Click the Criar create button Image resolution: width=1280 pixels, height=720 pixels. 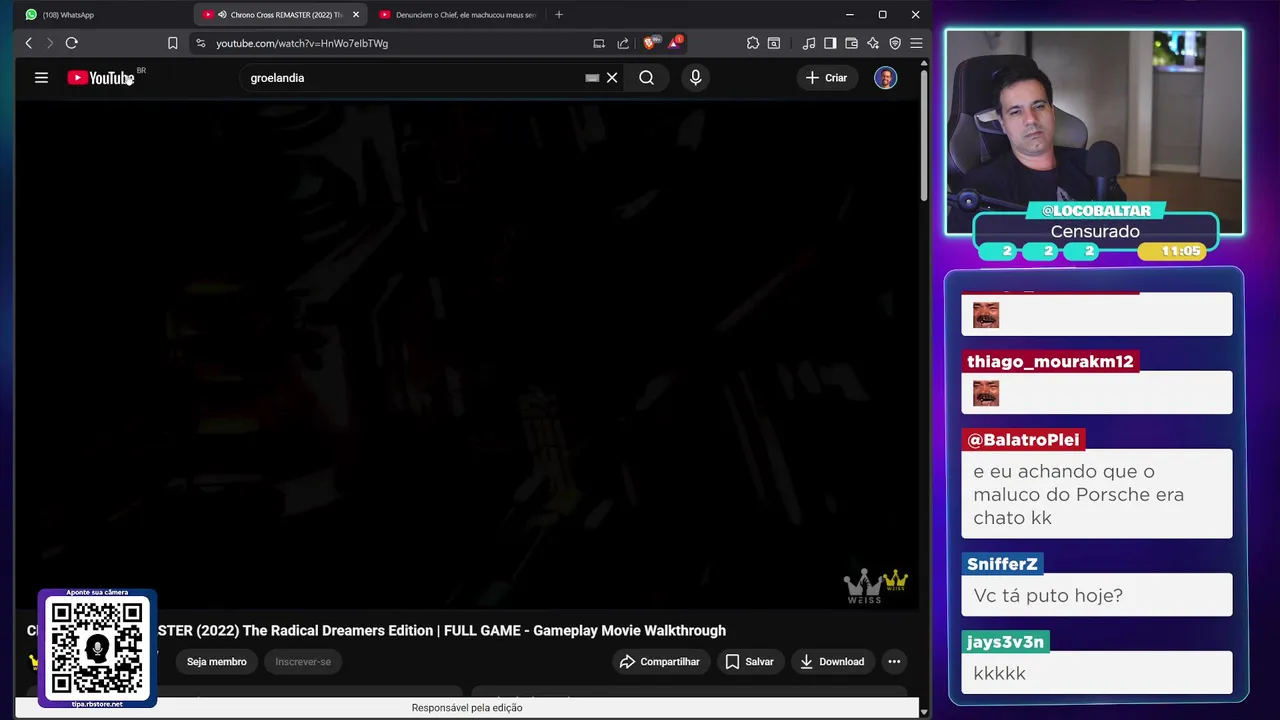click(x=826, y=78)
